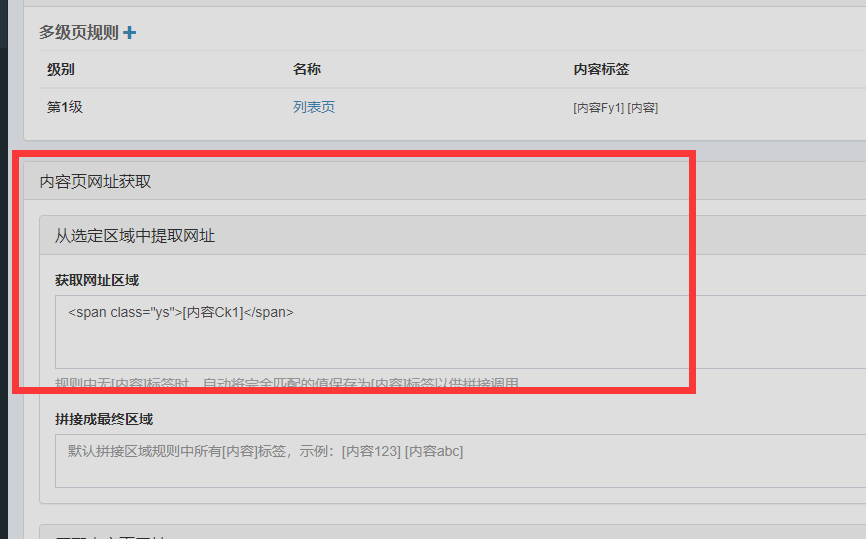This screenshot has width=866, height=539.
Task: Click the 内容页网址获取 panel header
Action: [96, 181]
